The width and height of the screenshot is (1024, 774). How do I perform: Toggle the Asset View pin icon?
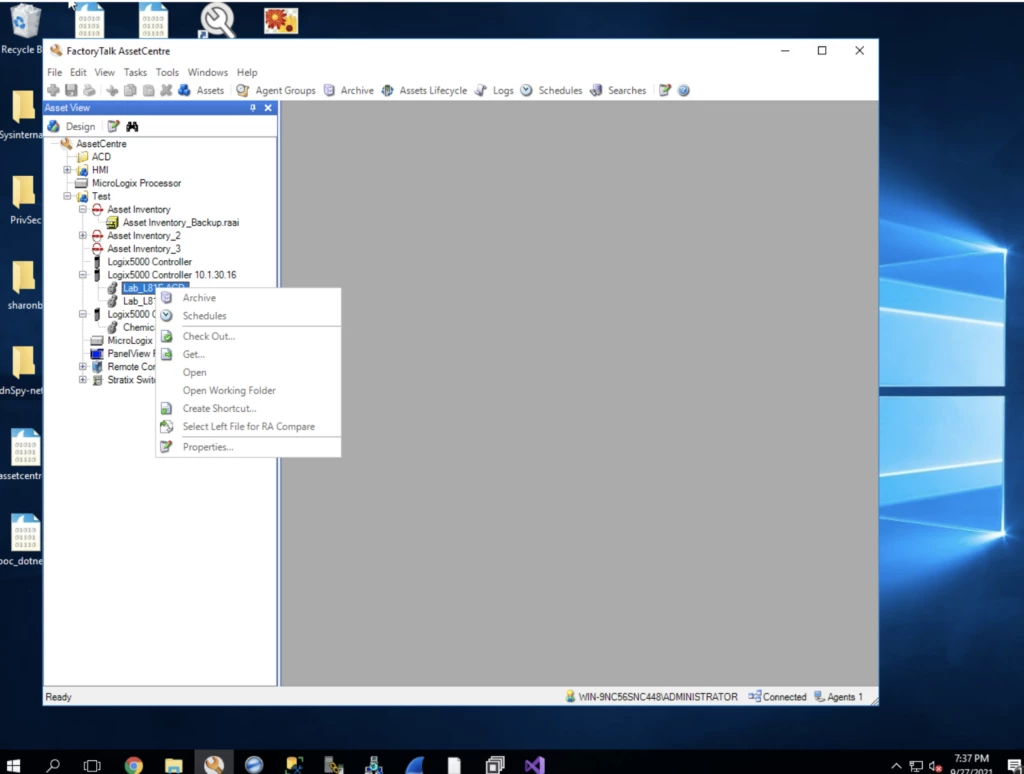253,108
